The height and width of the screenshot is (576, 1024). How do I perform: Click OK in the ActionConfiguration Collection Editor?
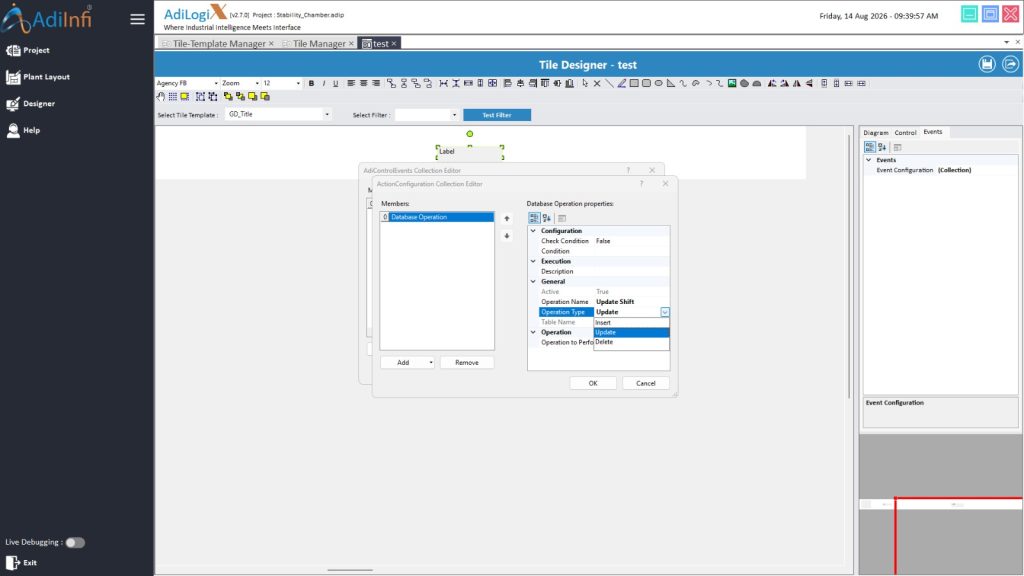coord(593,383)
